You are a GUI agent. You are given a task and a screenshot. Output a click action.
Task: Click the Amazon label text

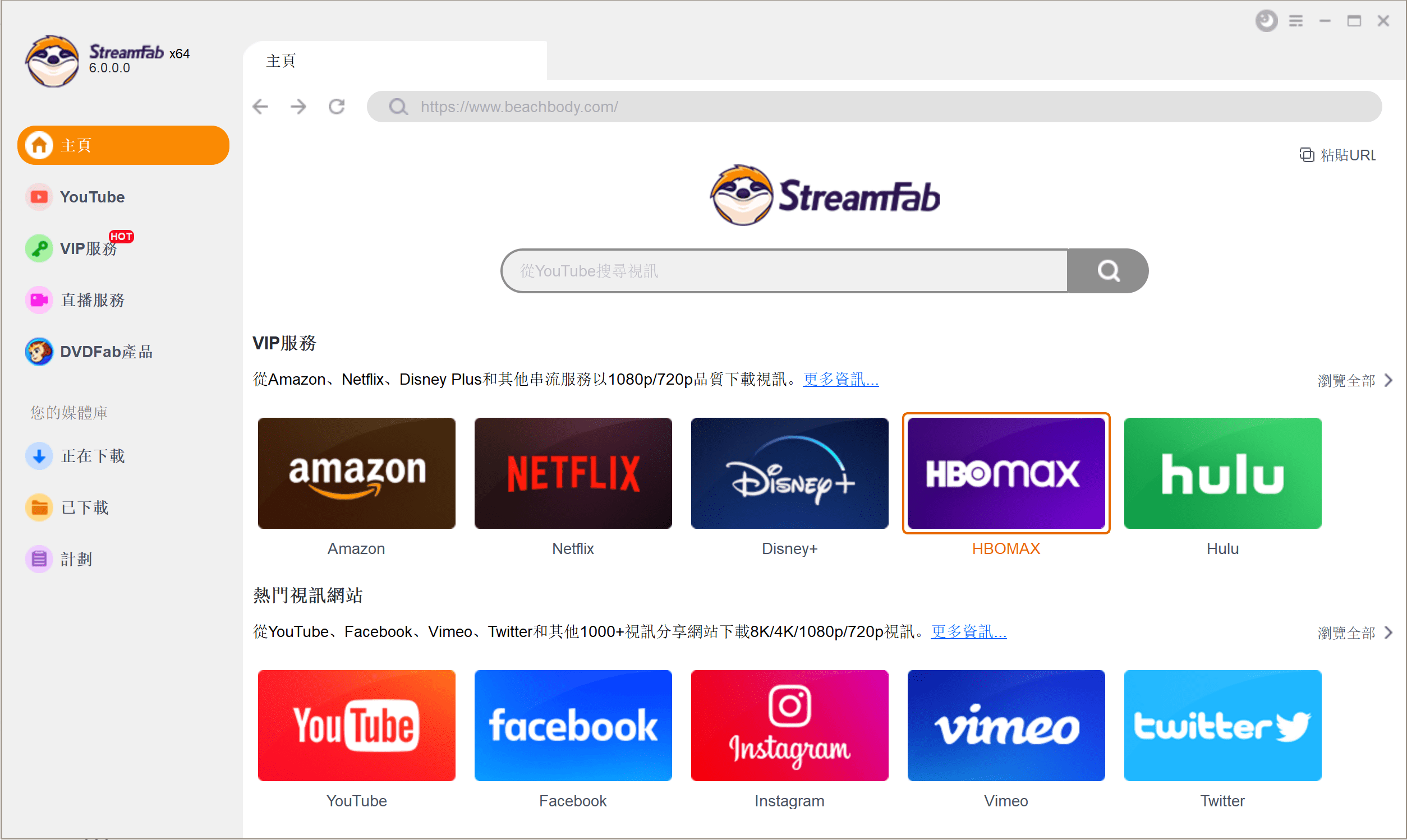coord(356,548)
